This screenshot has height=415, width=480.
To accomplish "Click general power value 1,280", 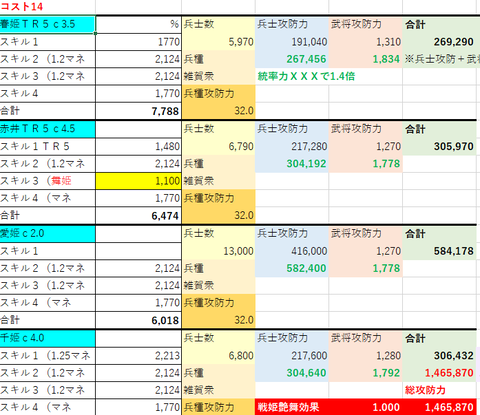I will (366, 356).
